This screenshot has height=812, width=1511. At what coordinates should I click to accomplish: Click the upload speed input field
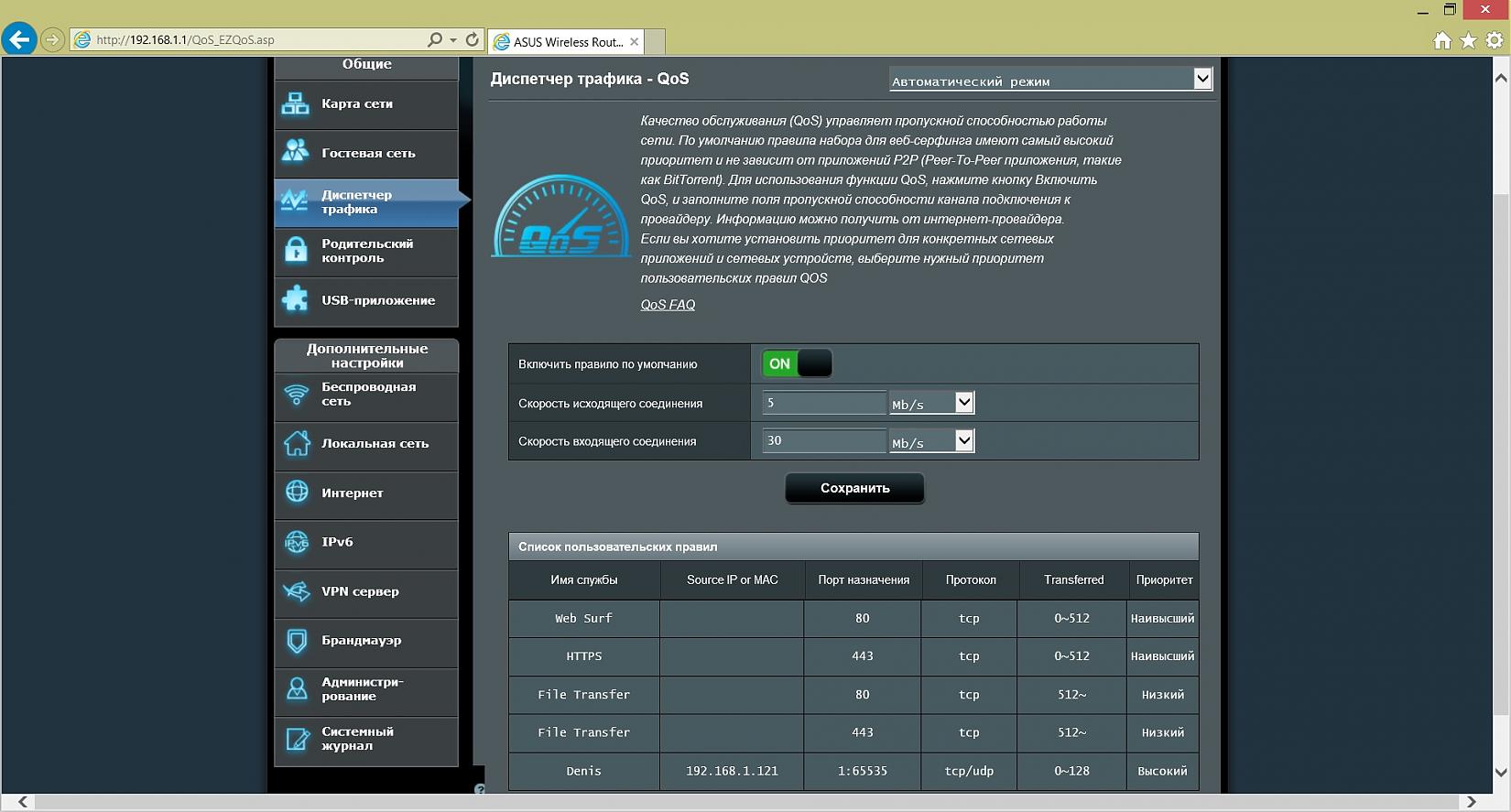(x=823, y=404)
